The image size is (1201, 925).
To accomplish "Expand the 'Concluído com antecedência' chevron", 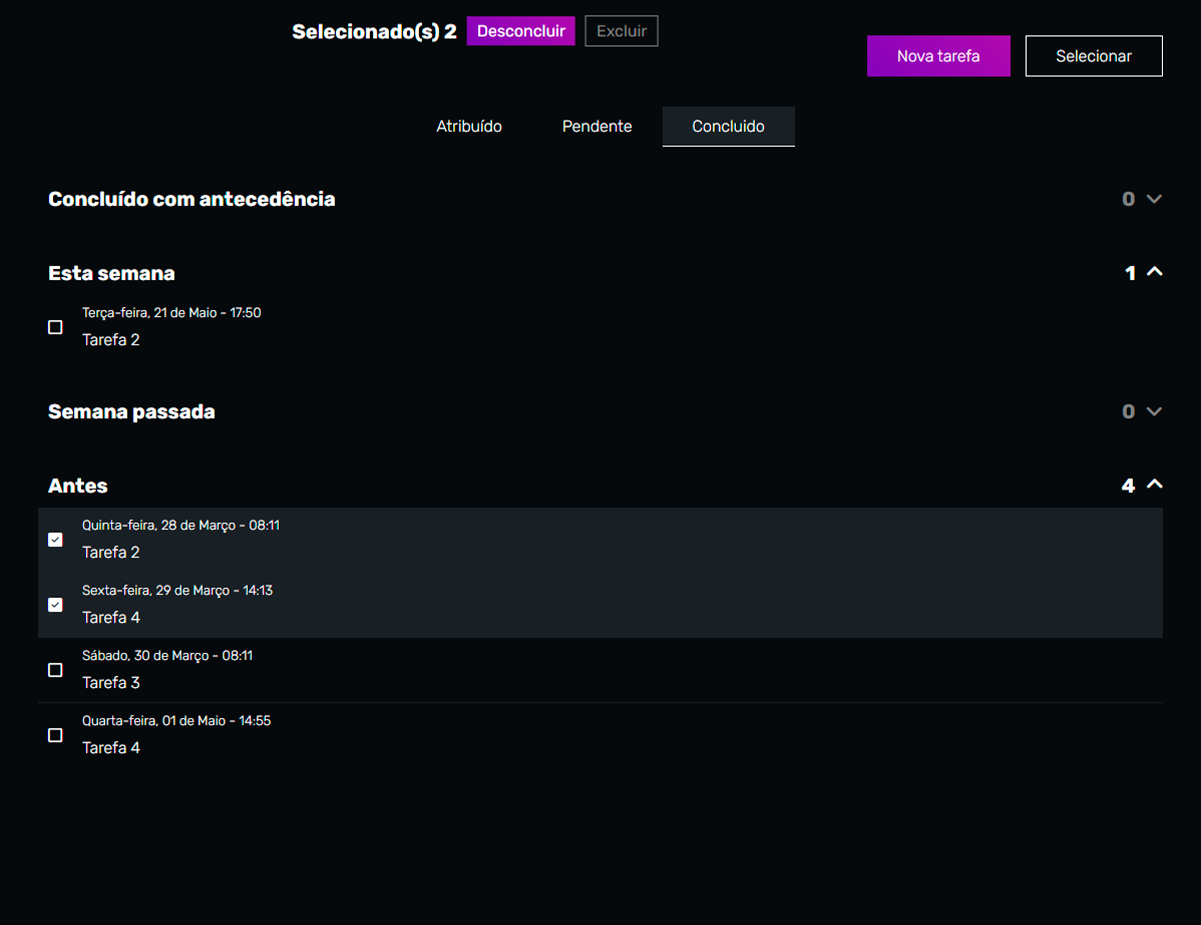I will (1154, 199).
